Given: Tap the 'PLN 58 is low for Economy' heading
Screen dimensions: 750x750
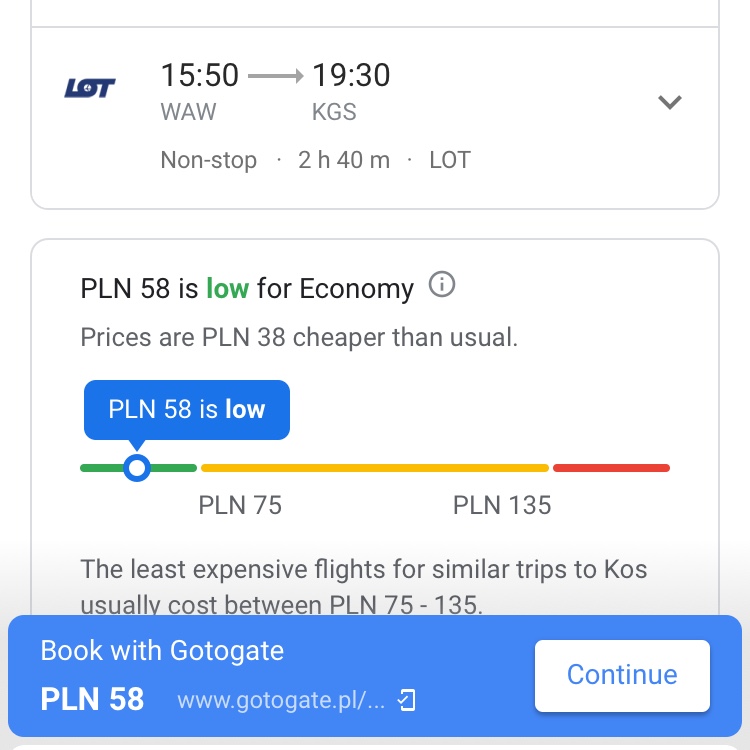Looking at the screenshot, I should tap(247, 288).
